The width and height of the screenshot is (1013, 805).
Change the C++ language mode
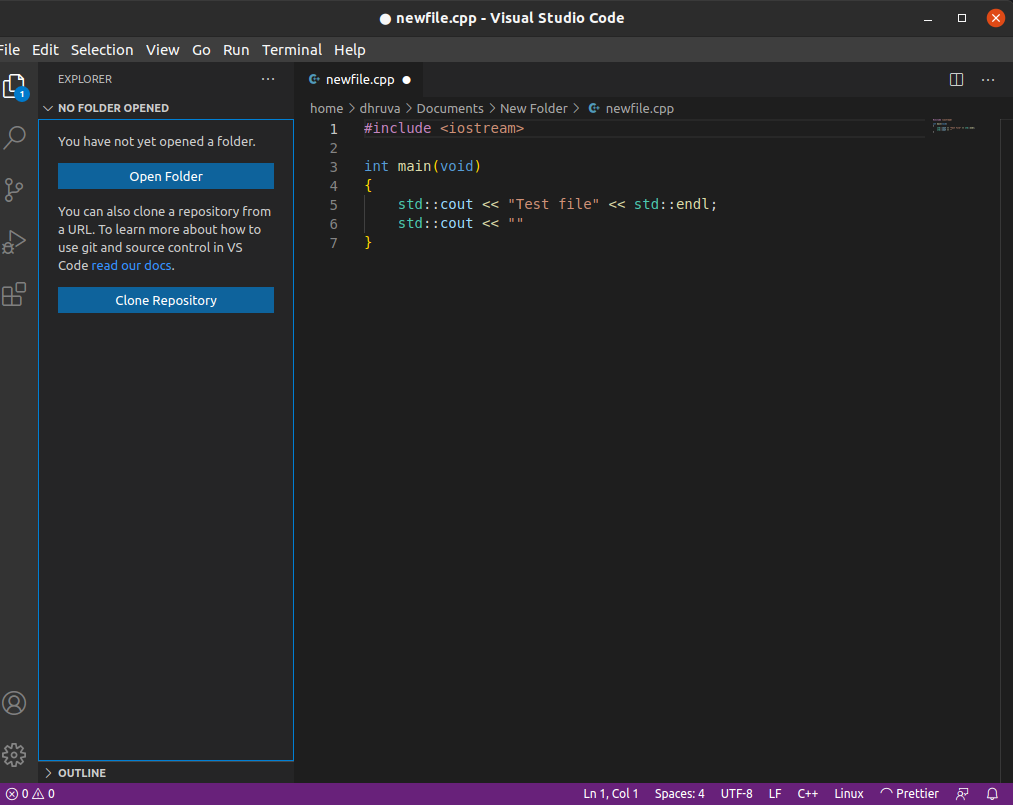(x=808, y=794)
